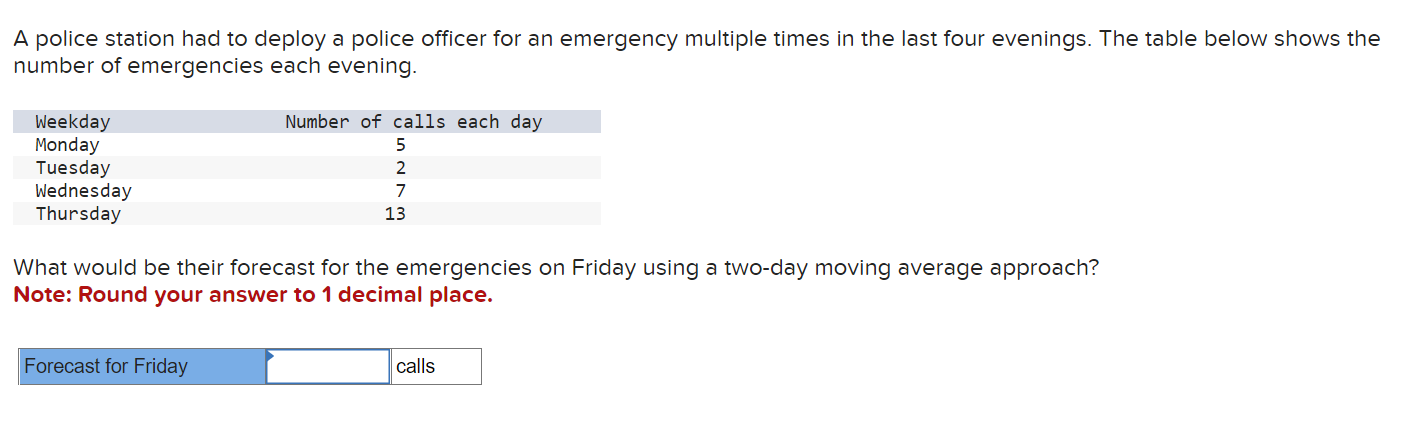
Task: Click the value 2 for Tuesday
Action: (x=400, y=168)
